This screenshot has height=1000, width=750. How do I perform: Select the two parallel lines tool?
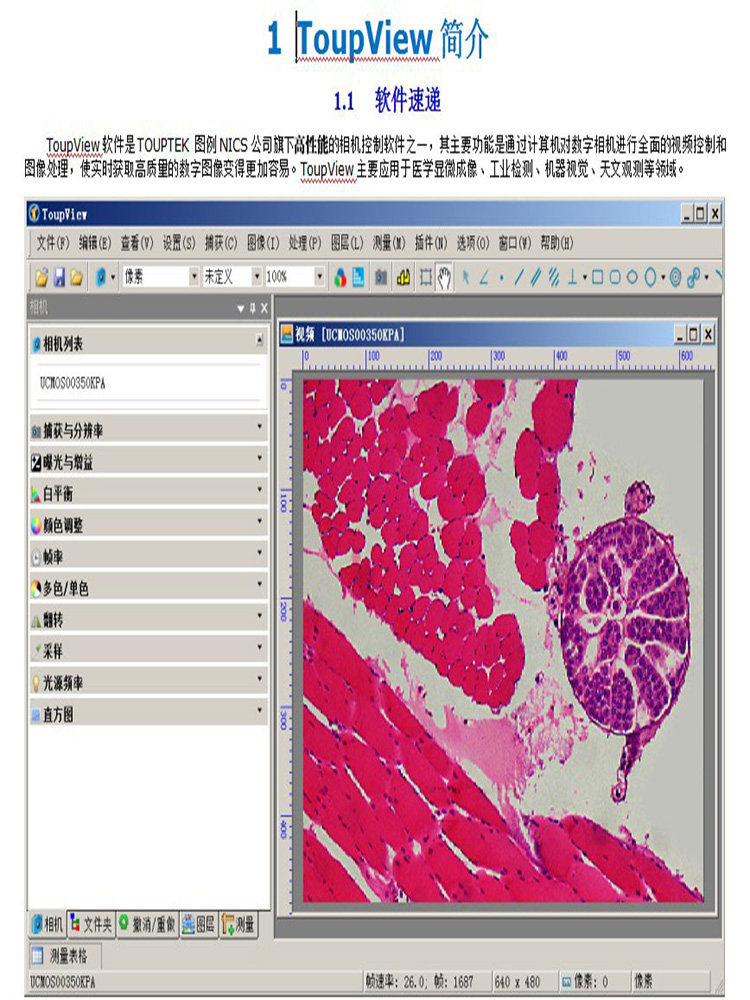[x=536, y=277]
